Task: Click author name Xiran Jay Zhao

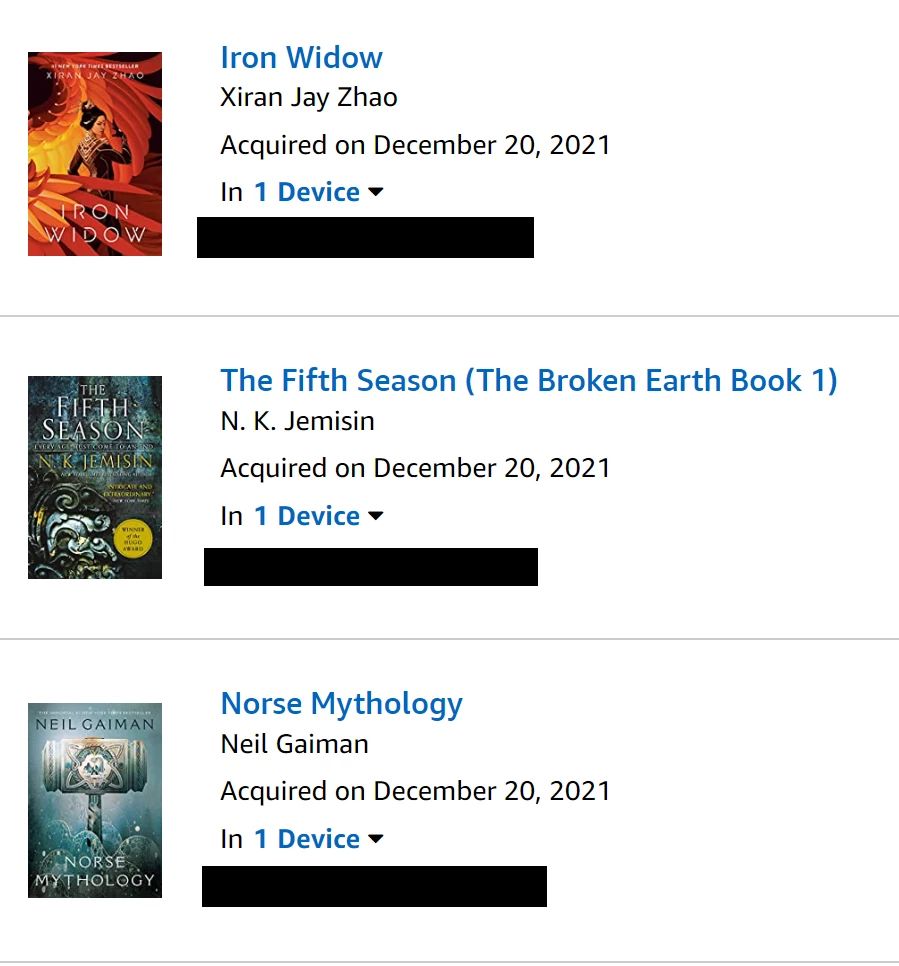Action: 308,98
